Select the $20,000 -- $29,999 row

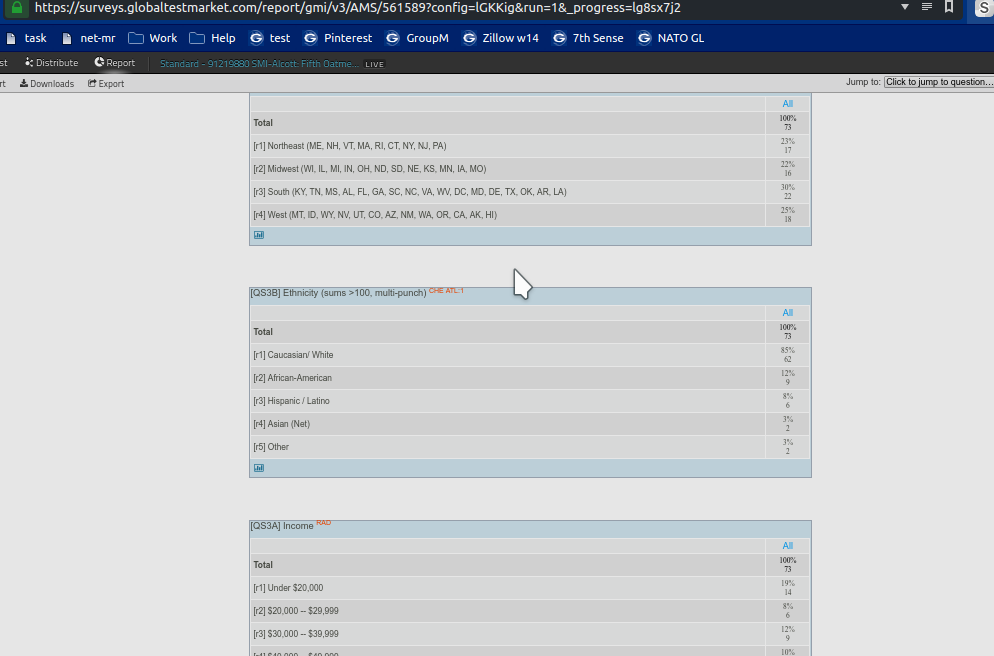(530, 611)
